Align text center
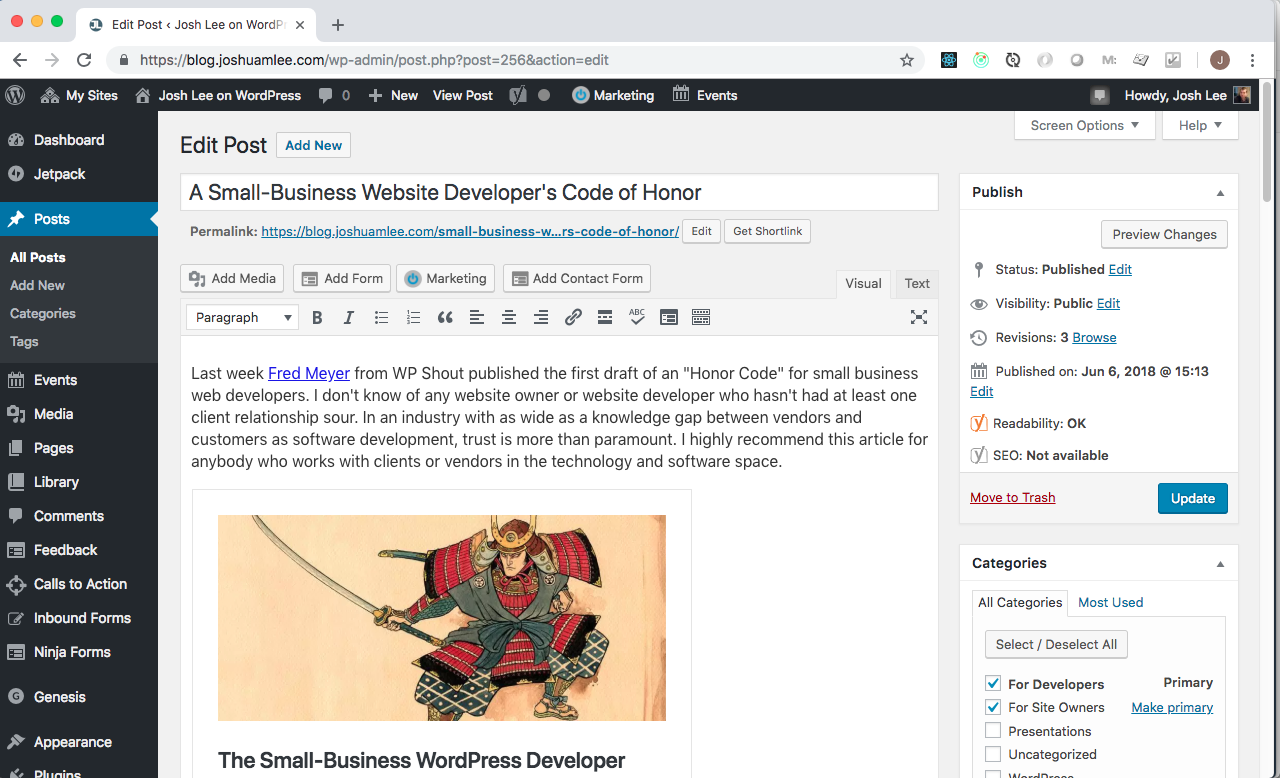The width and height of the screenshot is (1280, 778). click(509, 317)
